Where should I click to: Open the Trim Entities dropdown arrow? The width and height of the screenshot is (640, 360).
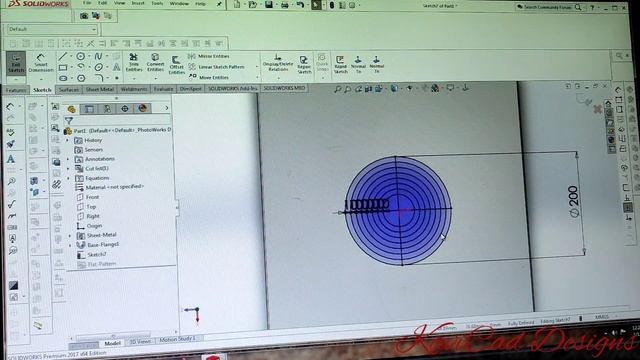(134, 78)
